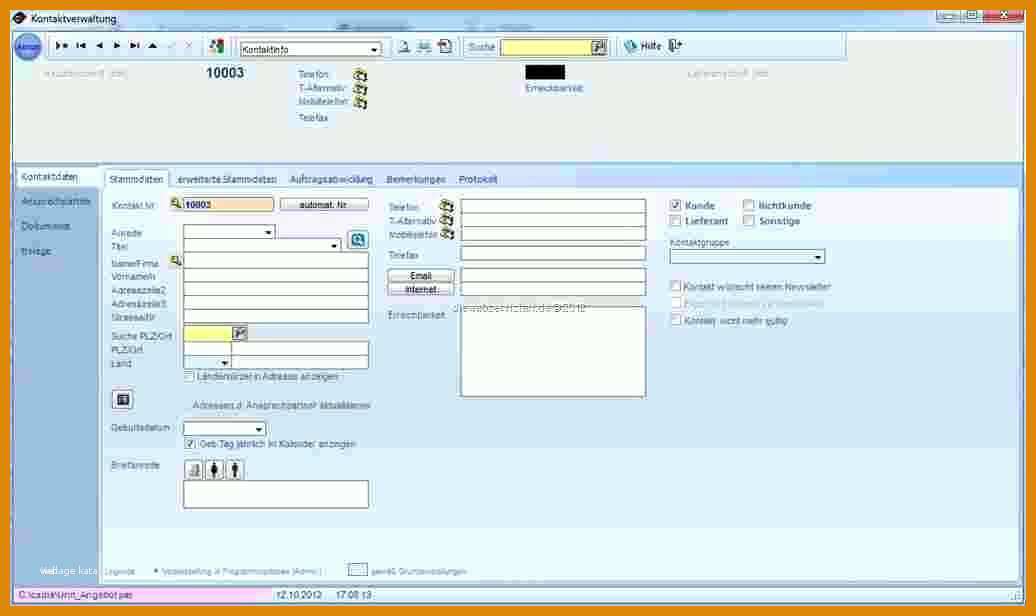Click the printer icon in the toolbar

pos(424,46)
